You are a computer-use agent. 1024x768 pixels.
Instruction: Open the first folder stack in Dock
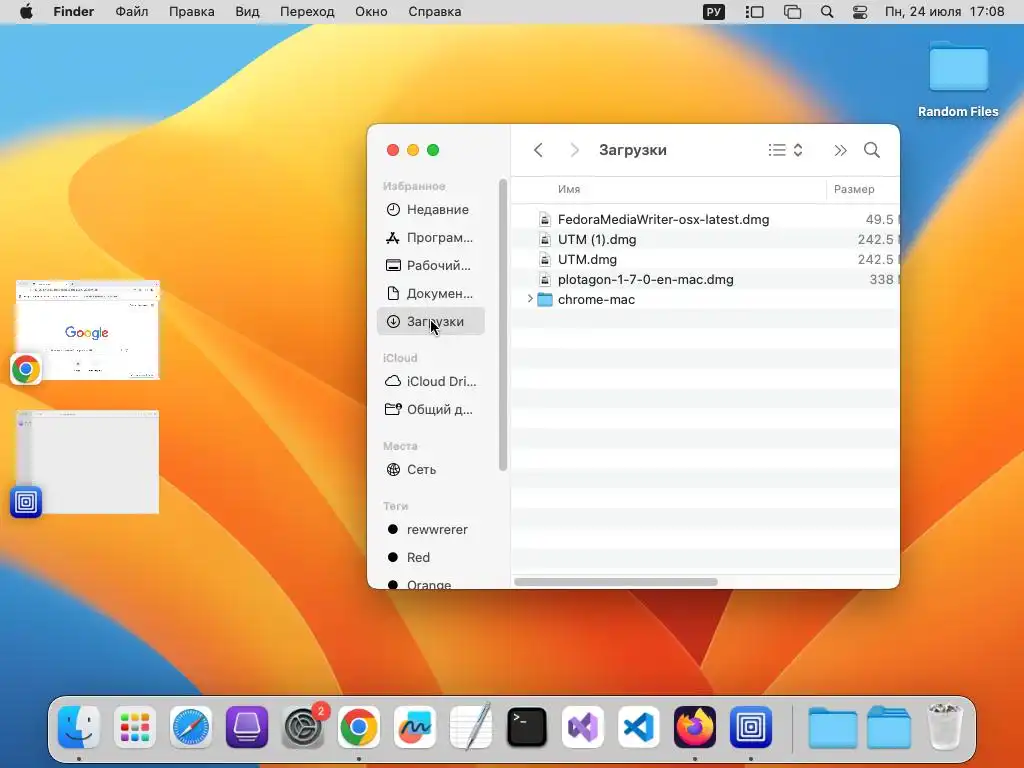pos(833,728)
